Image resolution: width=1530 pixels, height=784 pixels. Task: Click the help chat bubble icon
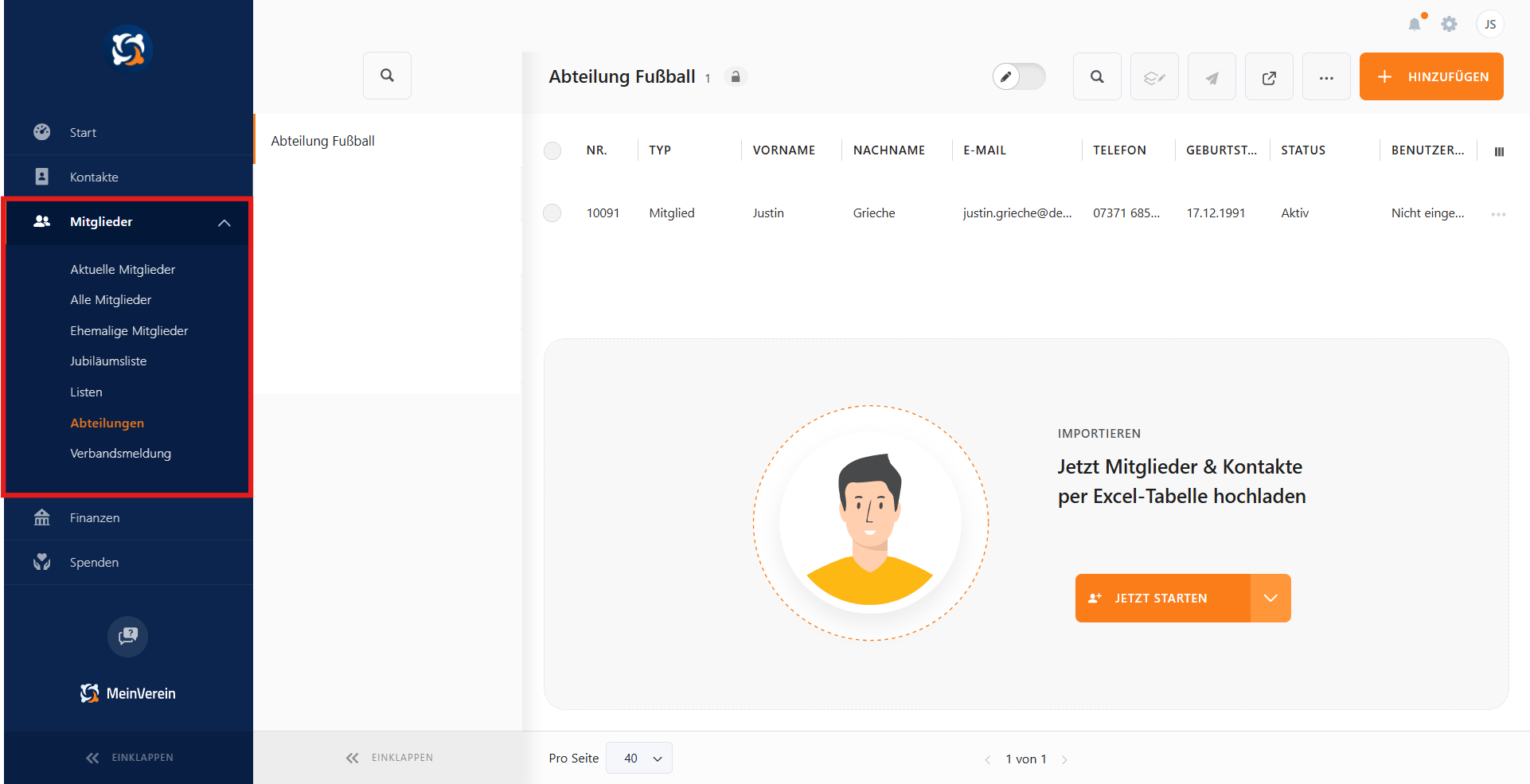click(x=127, y=636)
